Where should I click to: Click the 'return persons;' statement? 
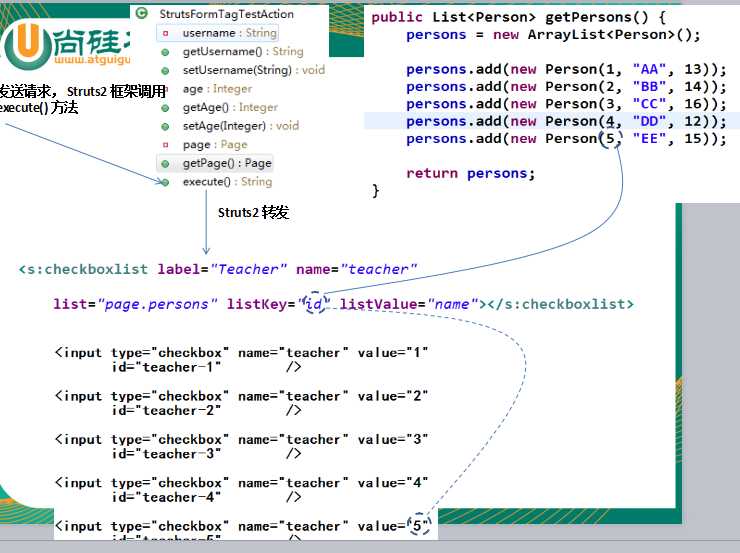click(x=471, y=173)
